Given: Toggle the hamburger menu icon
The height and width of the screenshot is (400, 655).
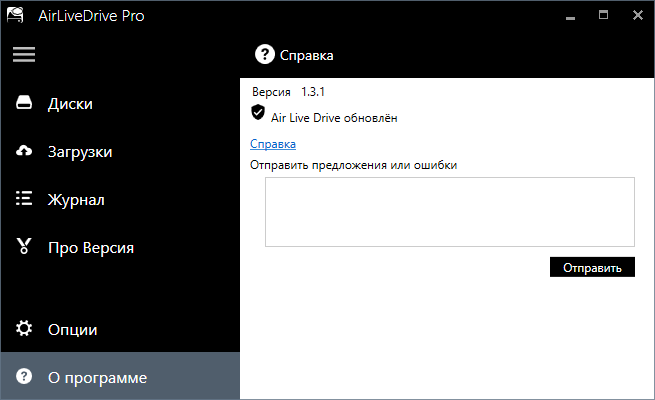Looking at the screenshot, I should (x=24, y=54).
